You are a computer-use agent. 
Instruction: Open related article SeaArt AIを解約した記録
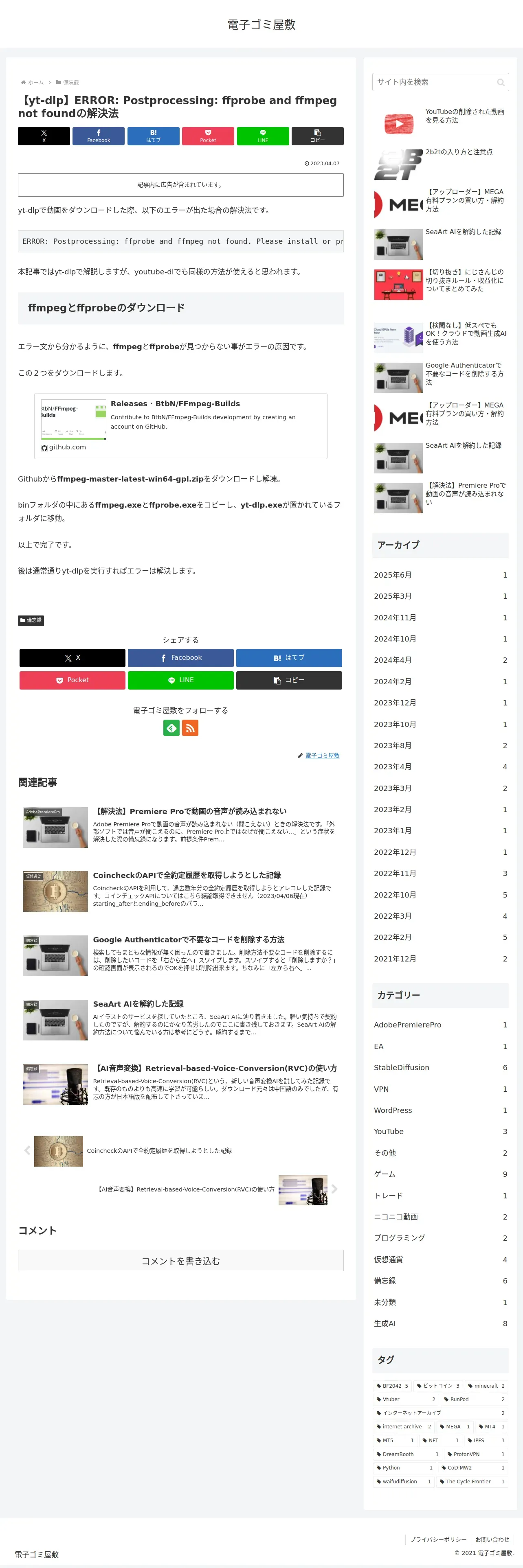[x=181, y=1020]
